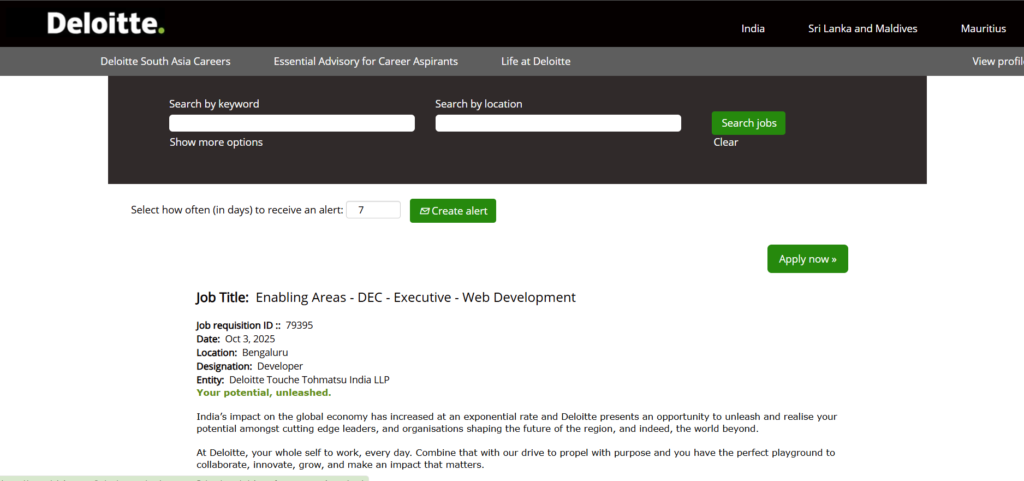Image resolution: width=1024 pixels, height=481 pixels.
Task: Click the 'Your potential, unleashed.' green text
Action: tap(263, 393)
